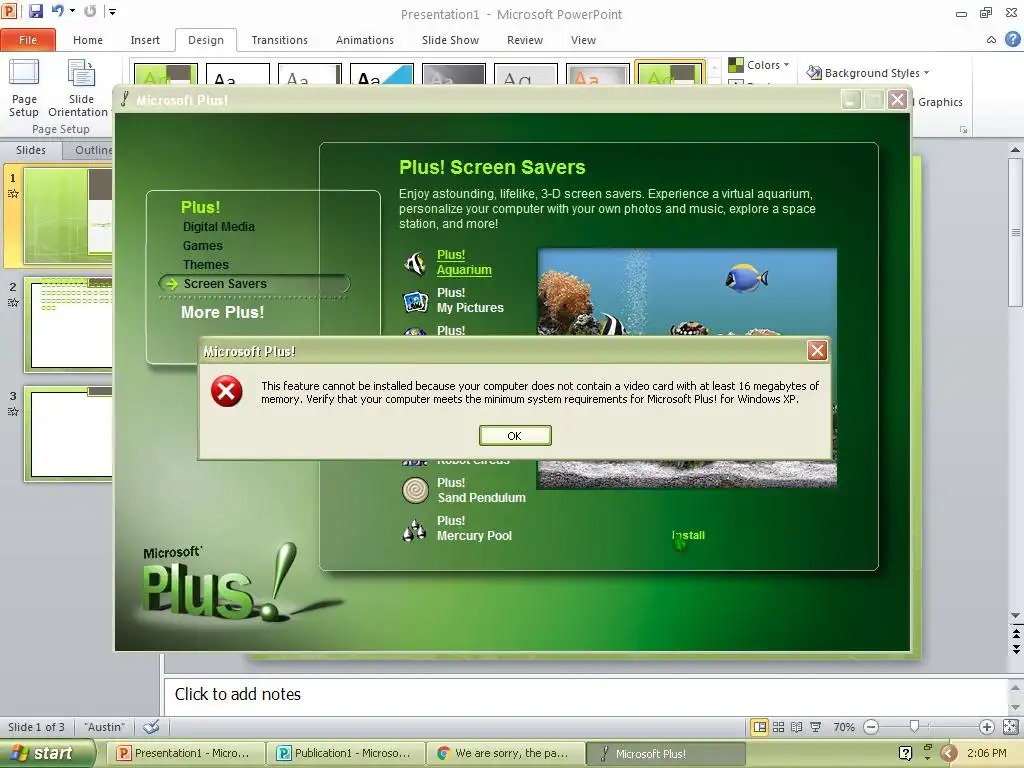This screenshot has width=1024, height=768.
Task: Switch to the Chrome 'We are sorry' taskbar button
Action: [504, 753]
